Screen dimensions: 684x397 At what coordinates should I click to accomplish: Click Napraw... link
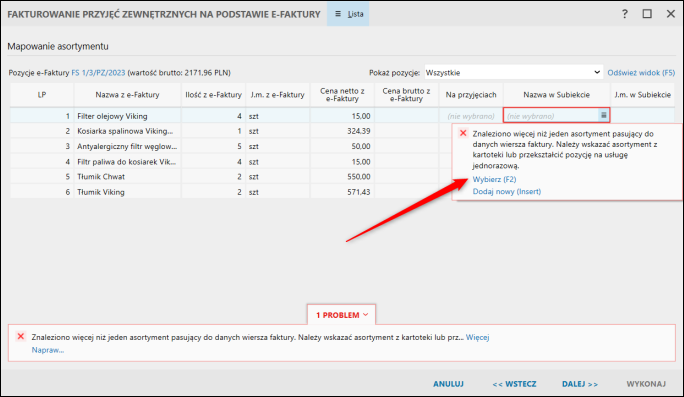tap(48, 350)
